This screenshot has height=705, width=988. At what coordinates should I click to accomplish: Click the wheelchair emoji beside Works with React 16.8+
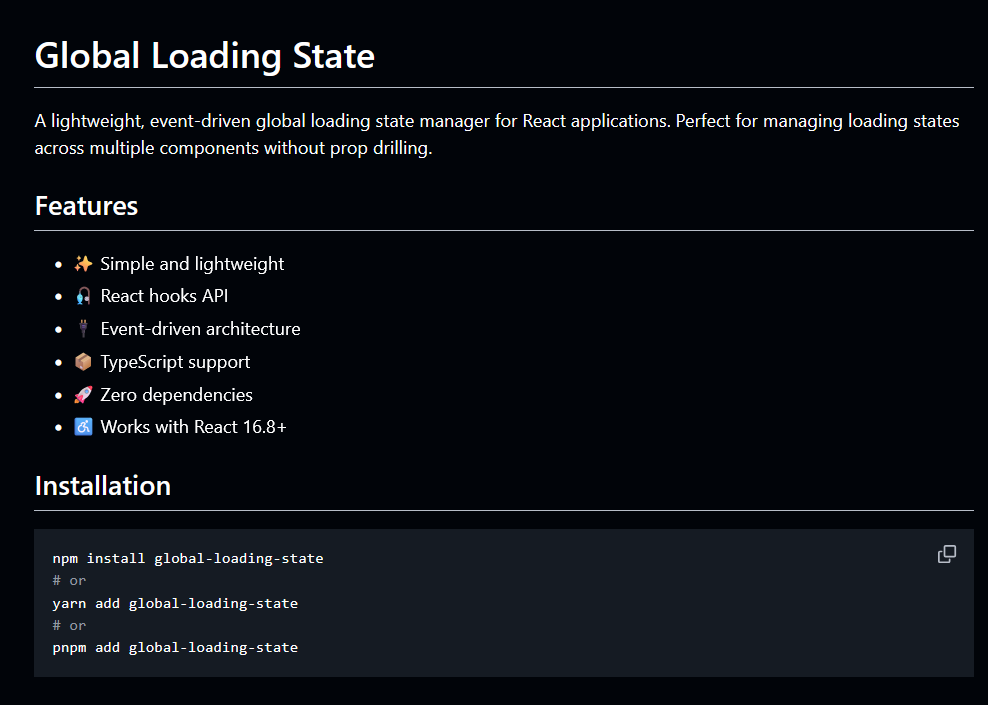[x=83, y=426]
